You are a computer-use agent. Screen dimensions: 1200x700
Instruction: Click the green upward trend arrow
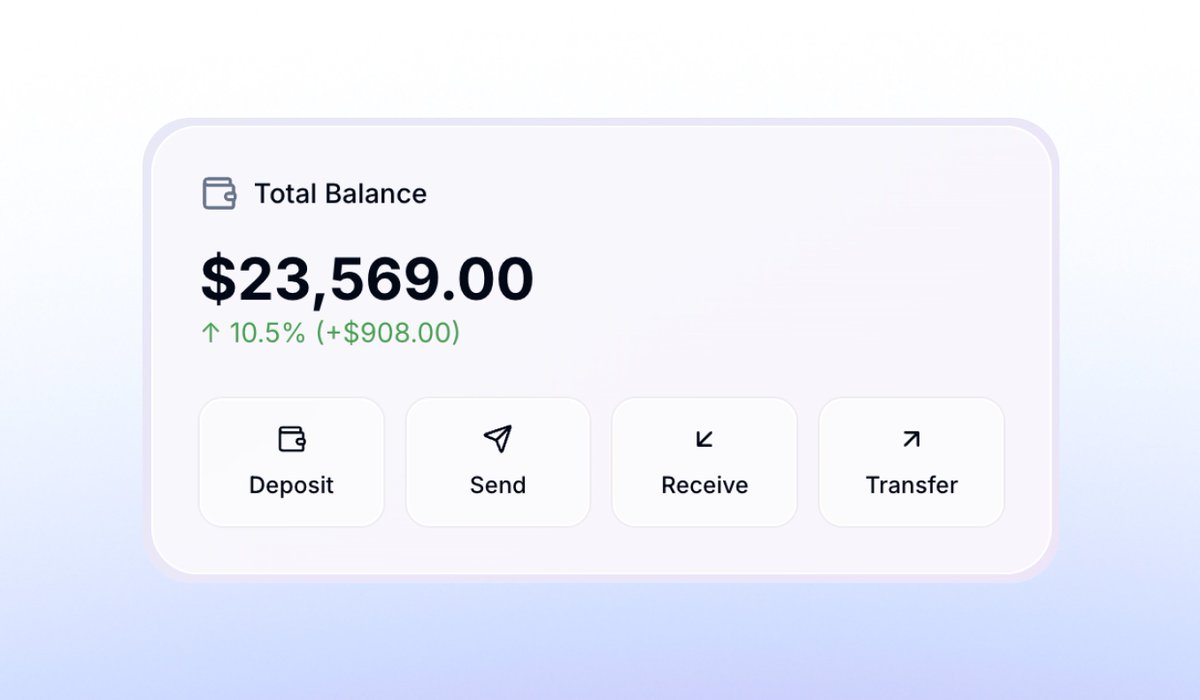click(x=210, y=333)
